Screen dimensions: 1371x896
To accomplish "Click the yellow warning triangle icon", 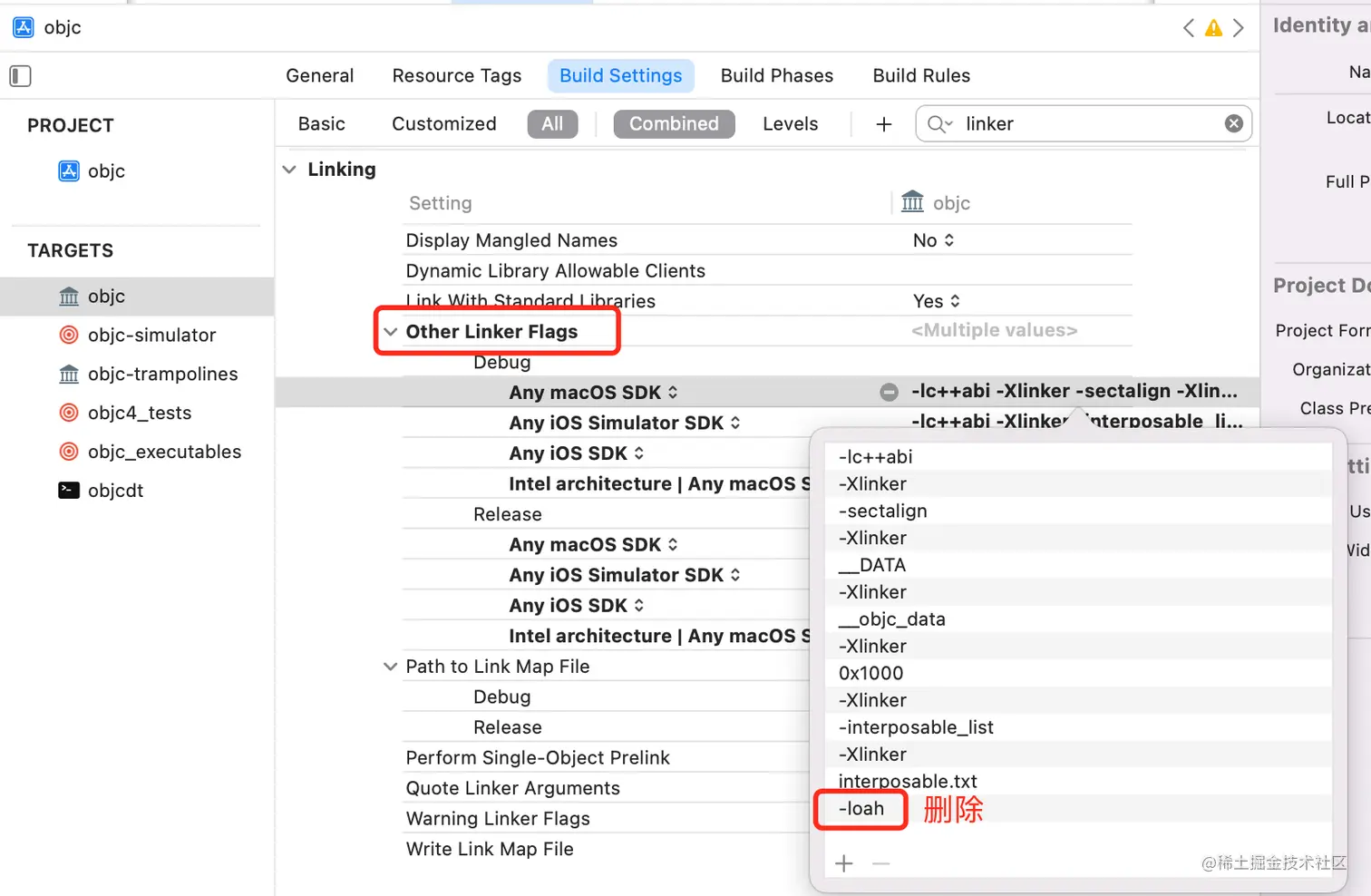I will 1213,28.
